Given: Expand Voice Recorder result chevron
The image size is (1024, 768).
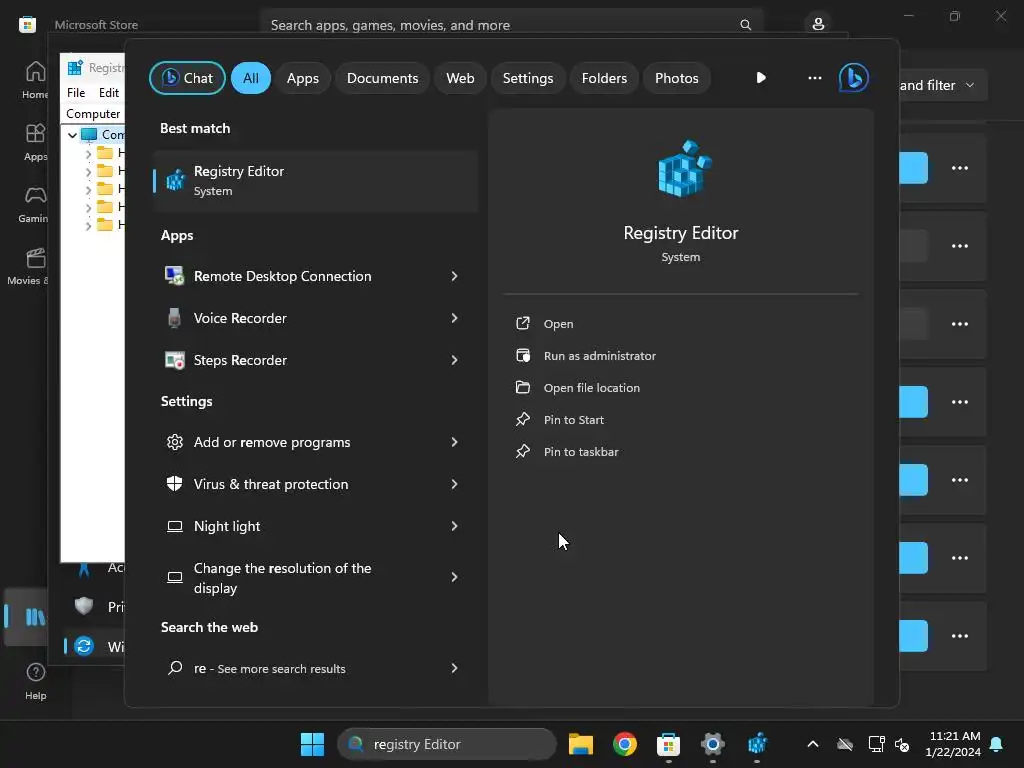Looking at the screenshot, I should pyautogui.click(x=454, y=318).
